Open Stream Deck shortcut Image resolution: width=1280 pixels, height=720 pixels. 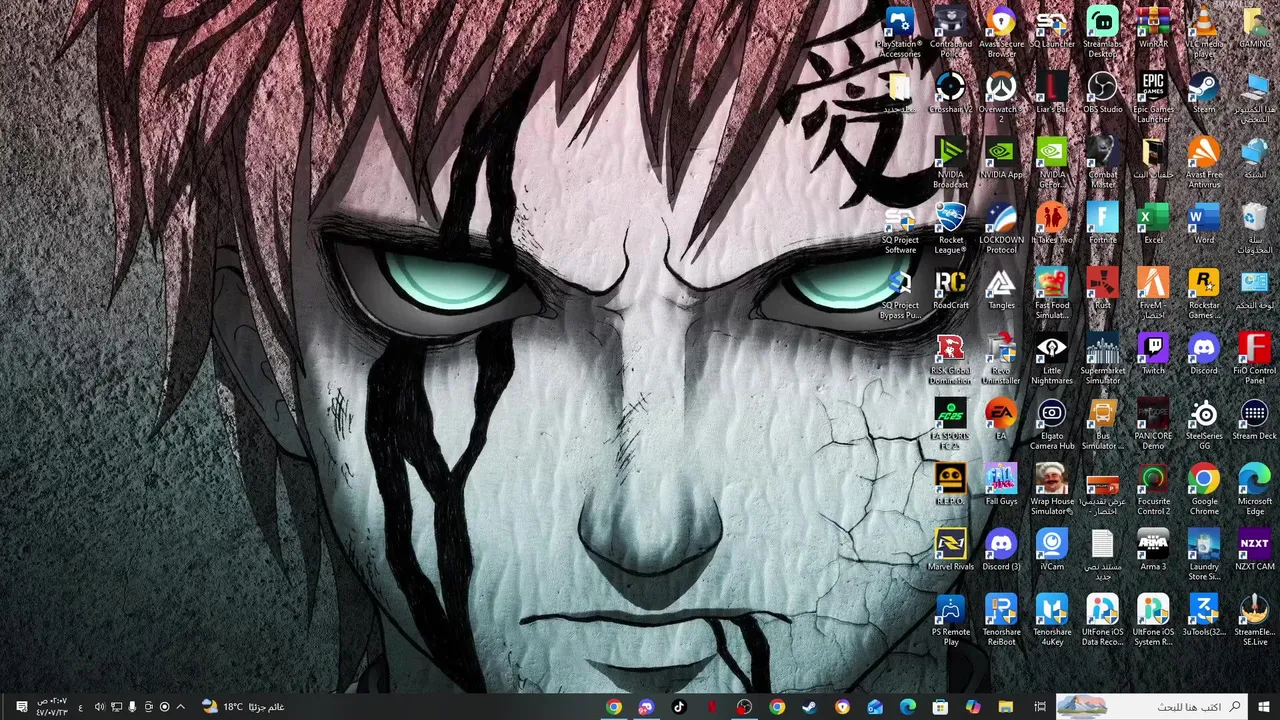click(1255, 420)
